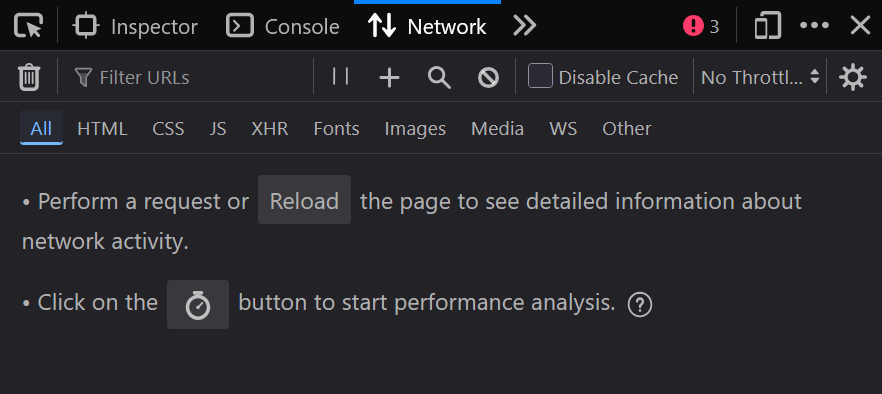The width and height of the screenshot is (882, 394).
Task: Click the error count badge
Action: click(x=701, y=26)
